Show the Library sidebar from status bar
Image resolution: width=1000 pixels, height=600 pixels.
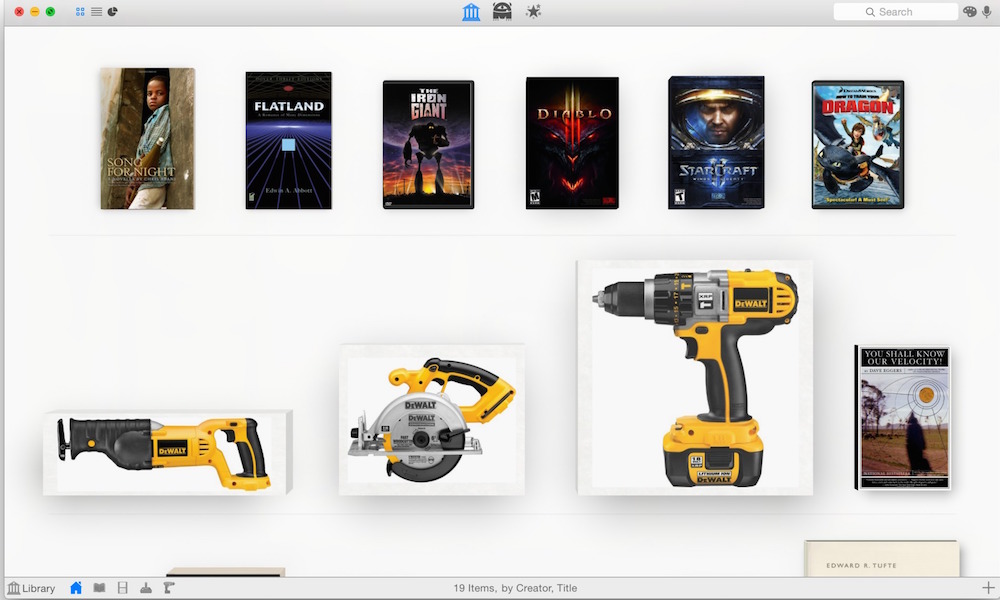pos(31,588)
